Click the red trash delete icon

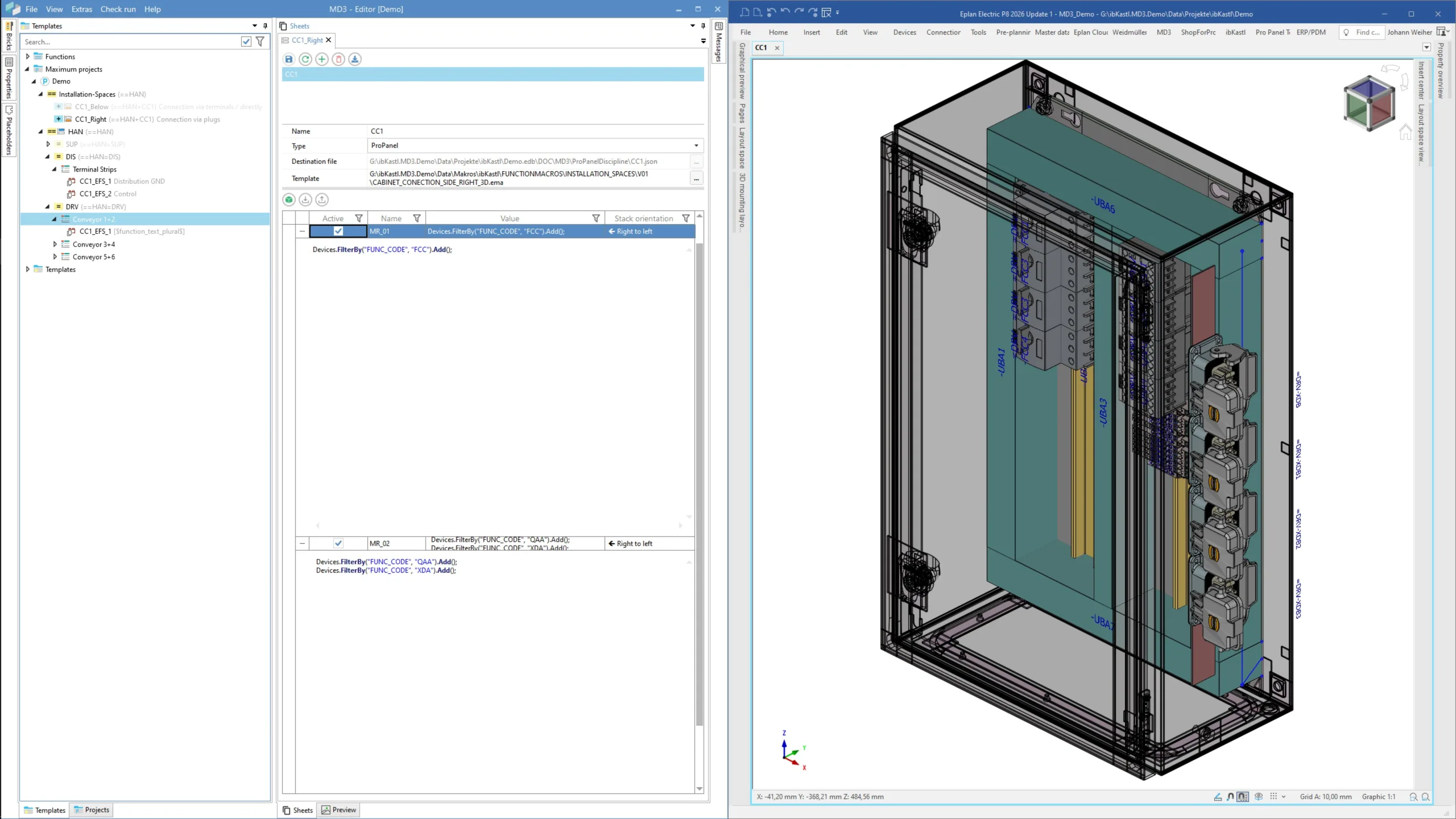click(x=338, y=59)
